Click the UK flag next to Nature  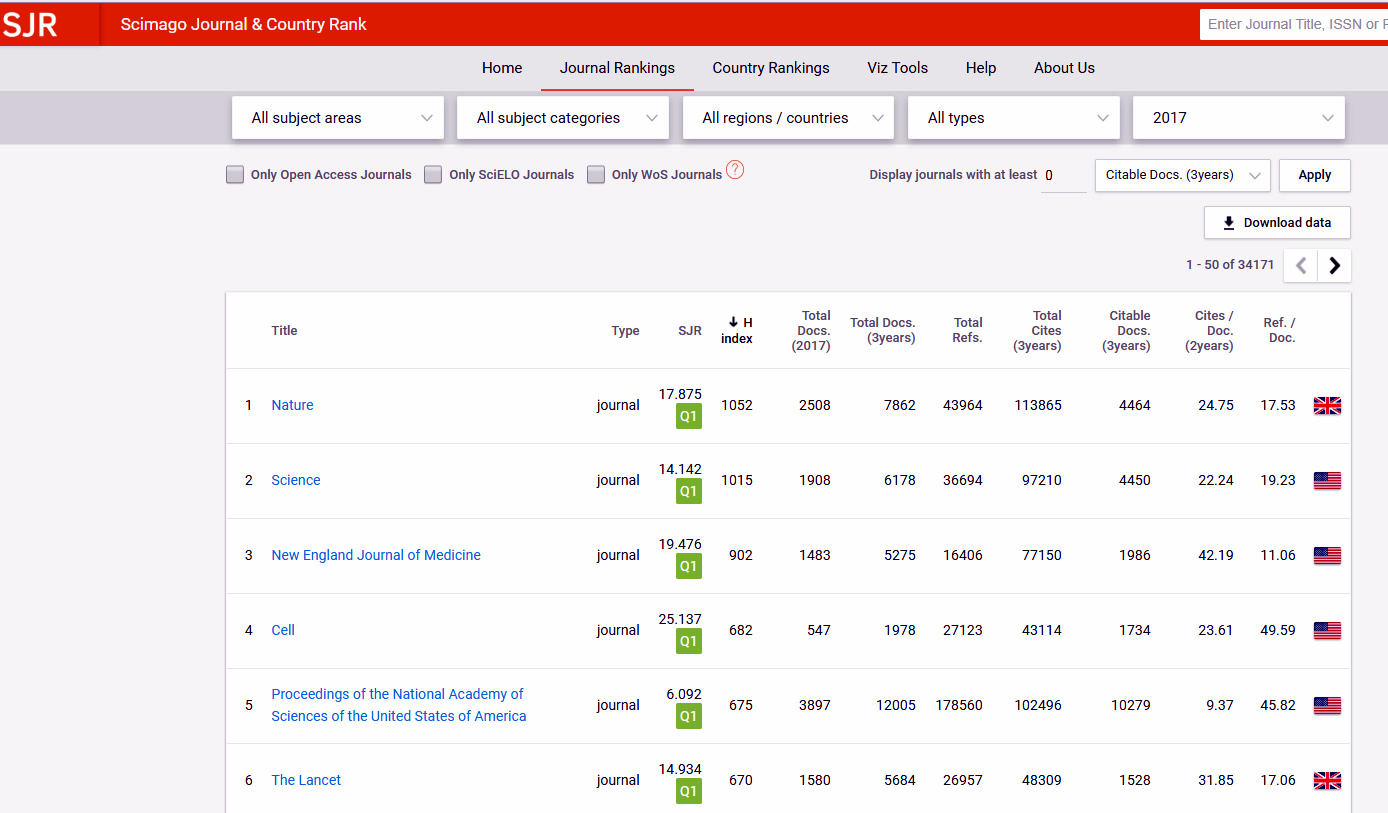[x=1327, y=405]
